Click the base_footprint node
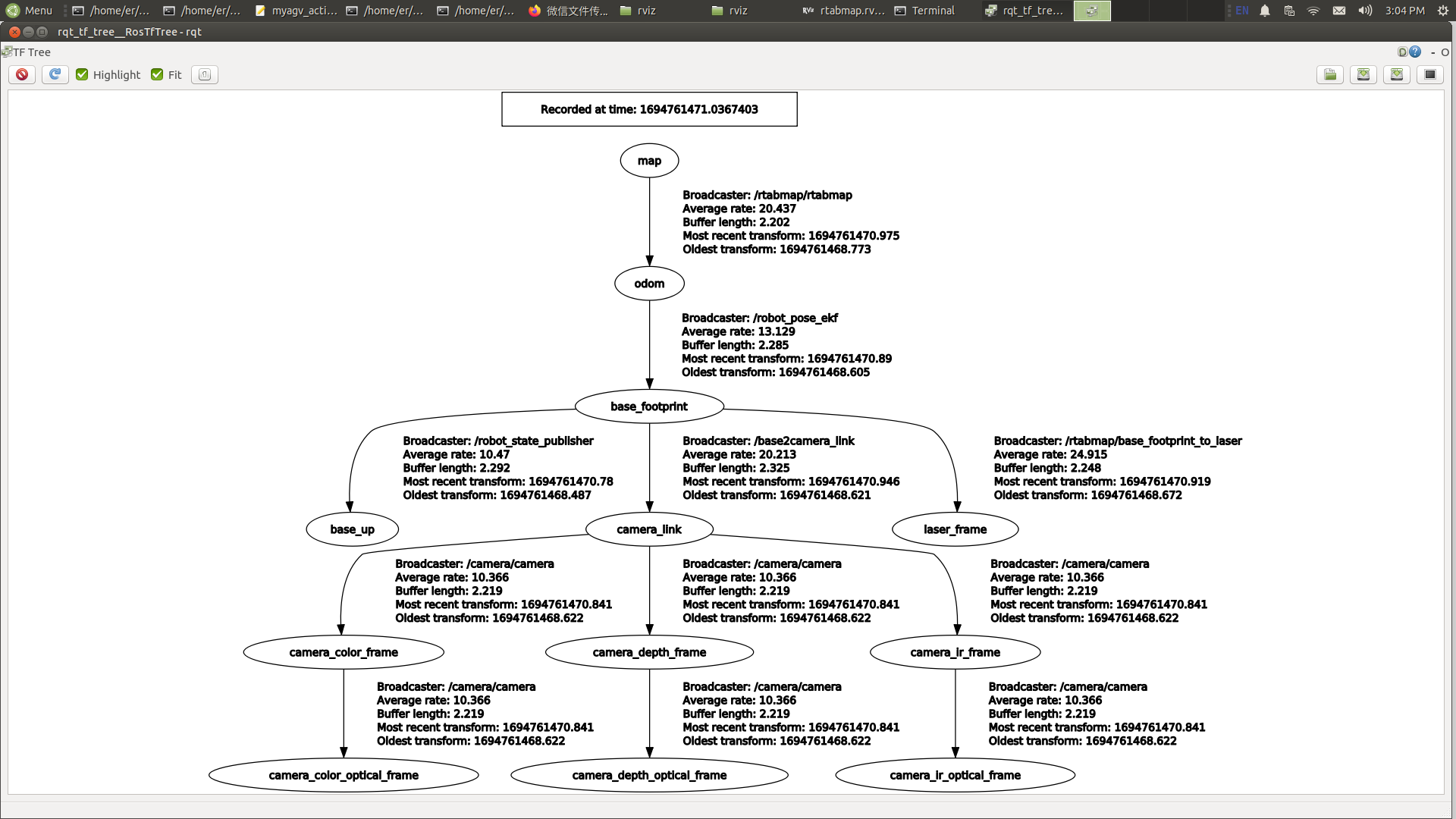Image resolution: width=1456 pixels, height=819 pixels. click(648, 406)
